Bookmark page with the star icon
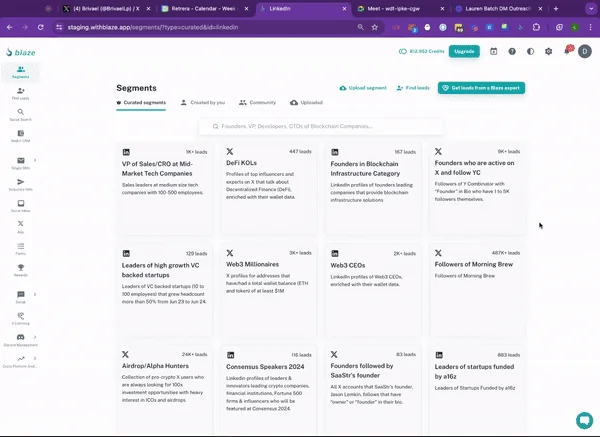 [375, 27]
